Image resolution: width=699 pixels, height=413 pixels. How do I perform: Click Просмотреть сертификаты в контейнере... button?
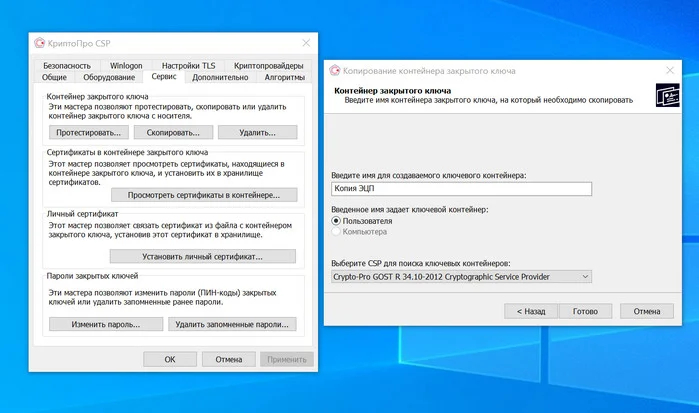click(204, 195)
